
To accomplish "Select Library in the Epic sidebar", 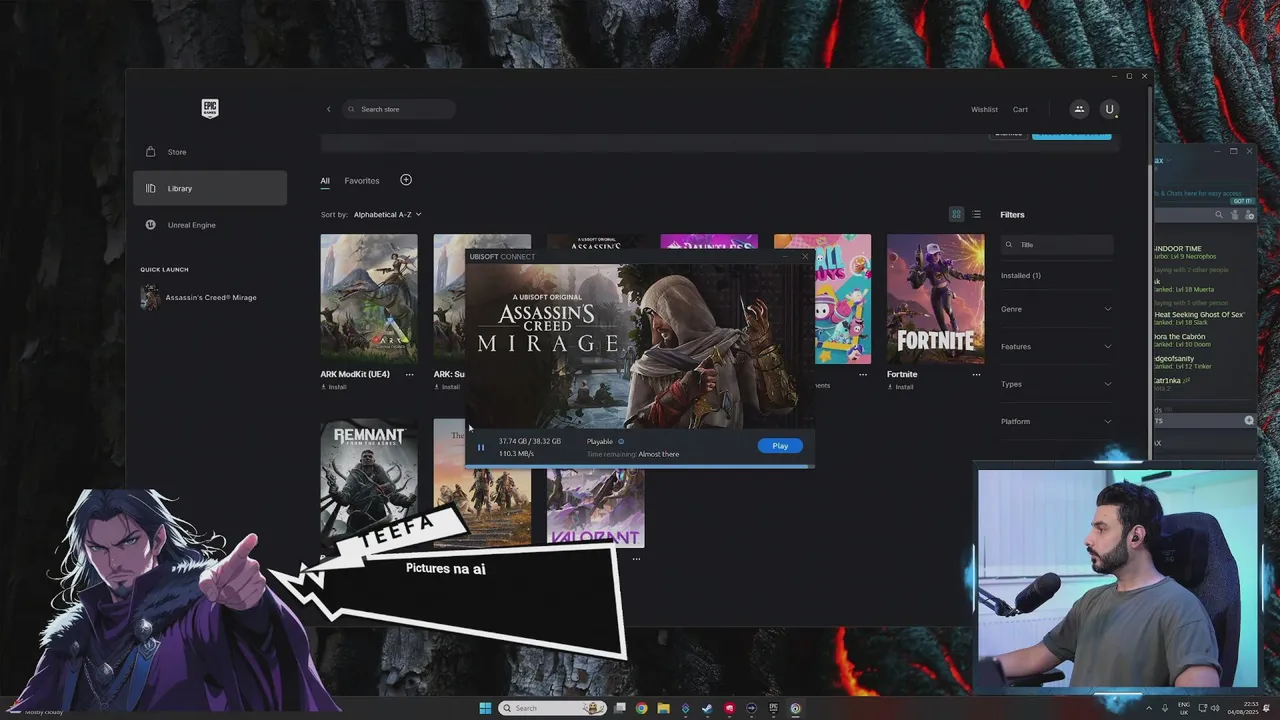I will click(x=210, y=188).
